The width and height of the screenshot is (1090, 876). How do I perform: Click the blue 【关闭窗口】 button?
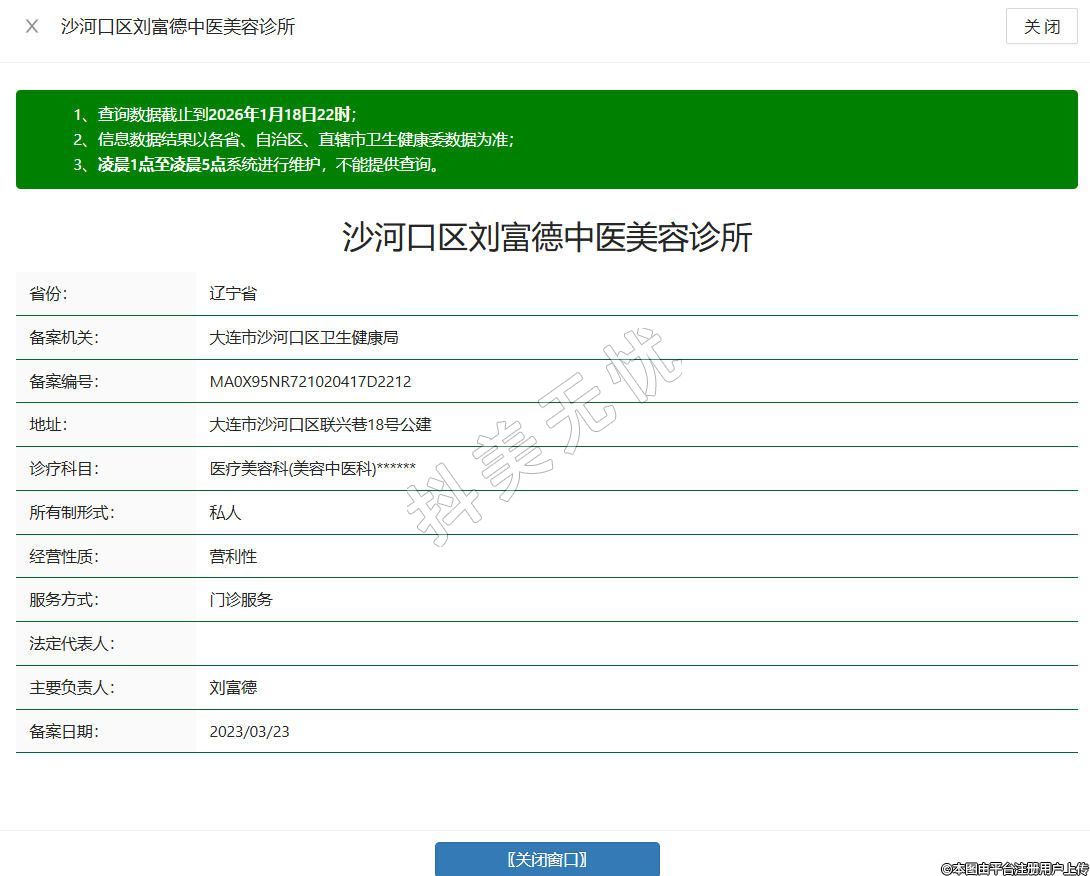tap(547, 859)
